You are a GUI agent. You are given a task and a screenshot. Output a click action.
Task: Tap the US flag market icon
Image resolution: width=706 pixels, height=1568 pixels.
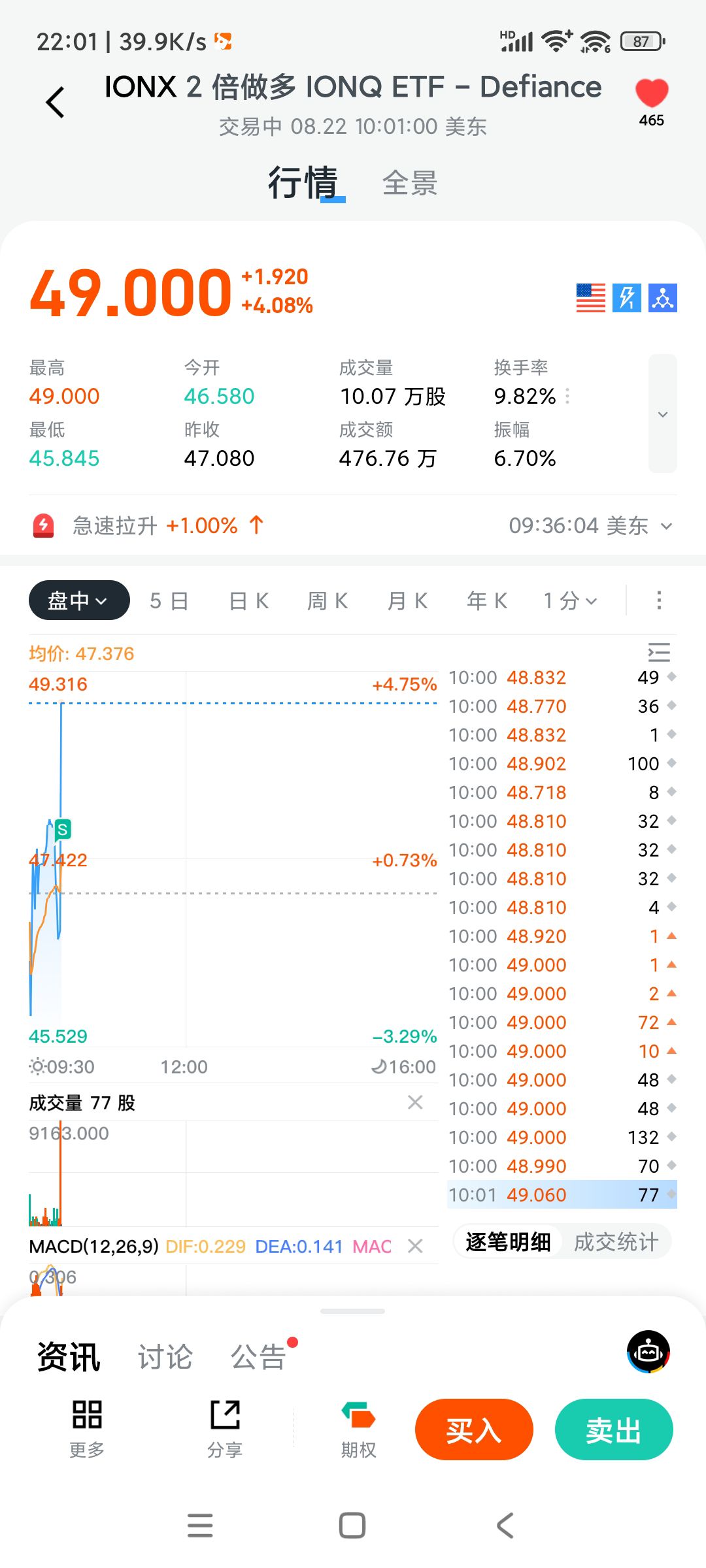(590, 298)
